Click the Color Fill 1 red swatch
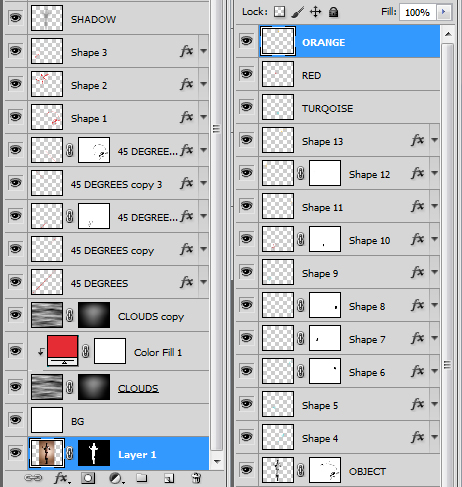 [x=62, y=347]
